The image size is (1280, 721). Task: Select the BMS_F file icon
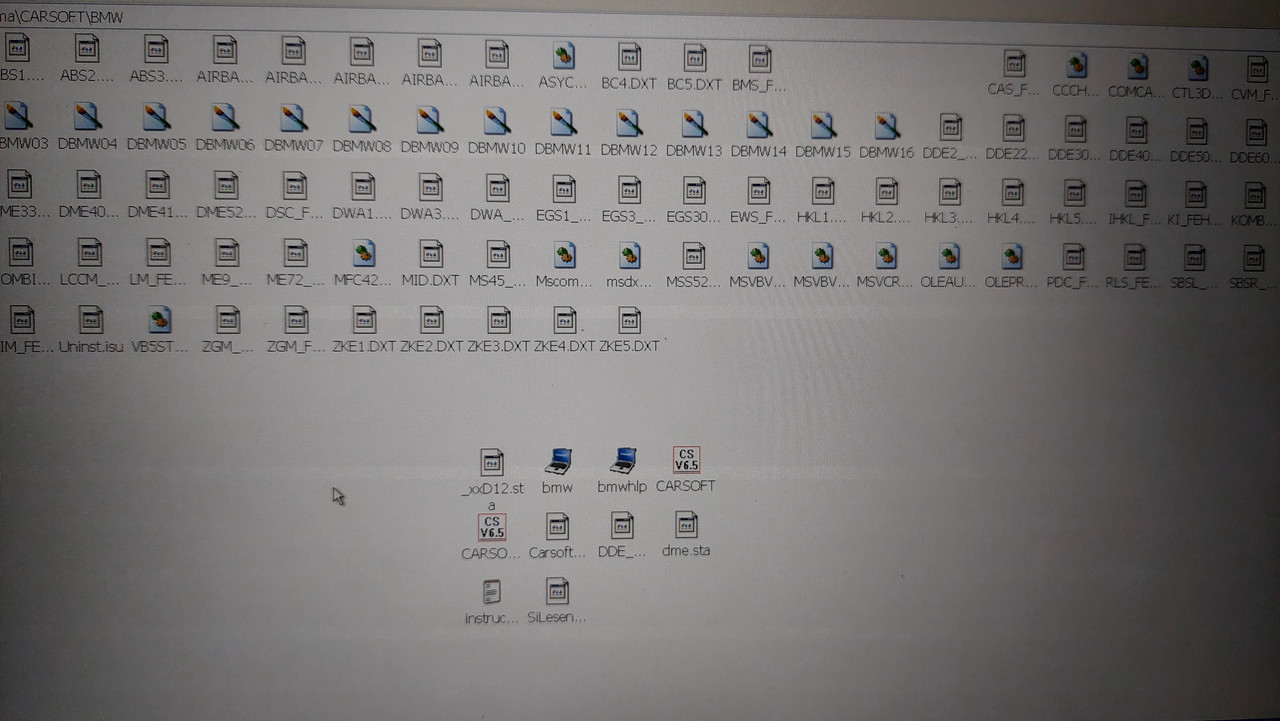point(759,58)
